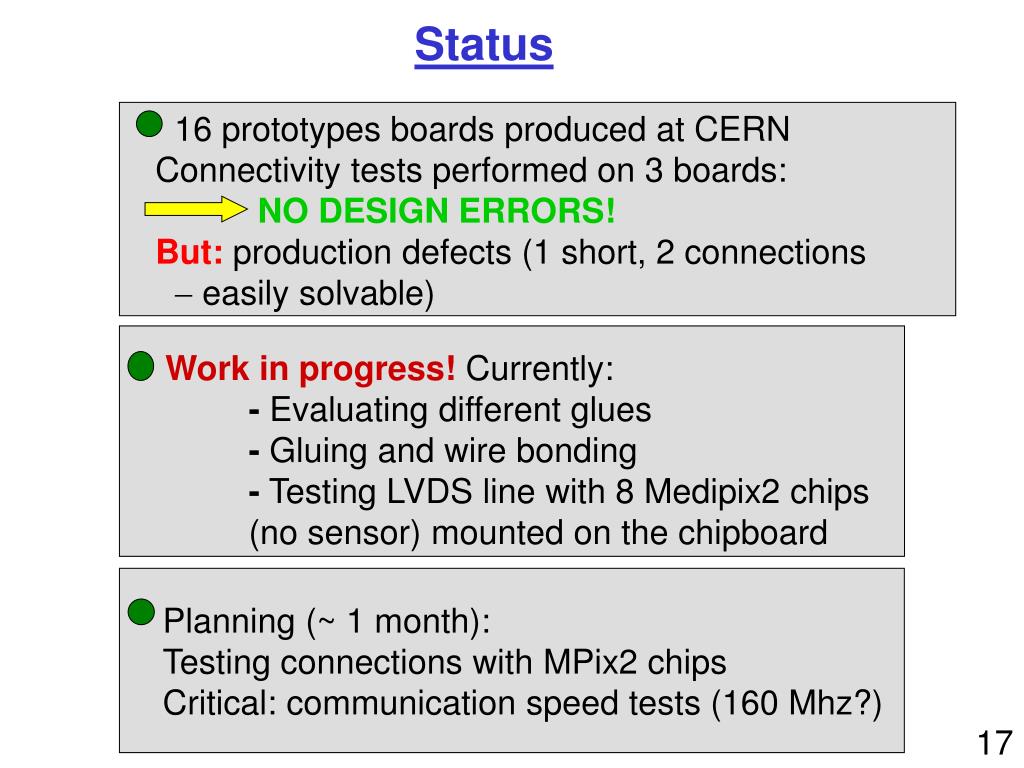Click the Testing connections with MPix2 chips line
The height and width of the screenshot is (768, 1024).
pyautogui.click(x=445, y=663)
